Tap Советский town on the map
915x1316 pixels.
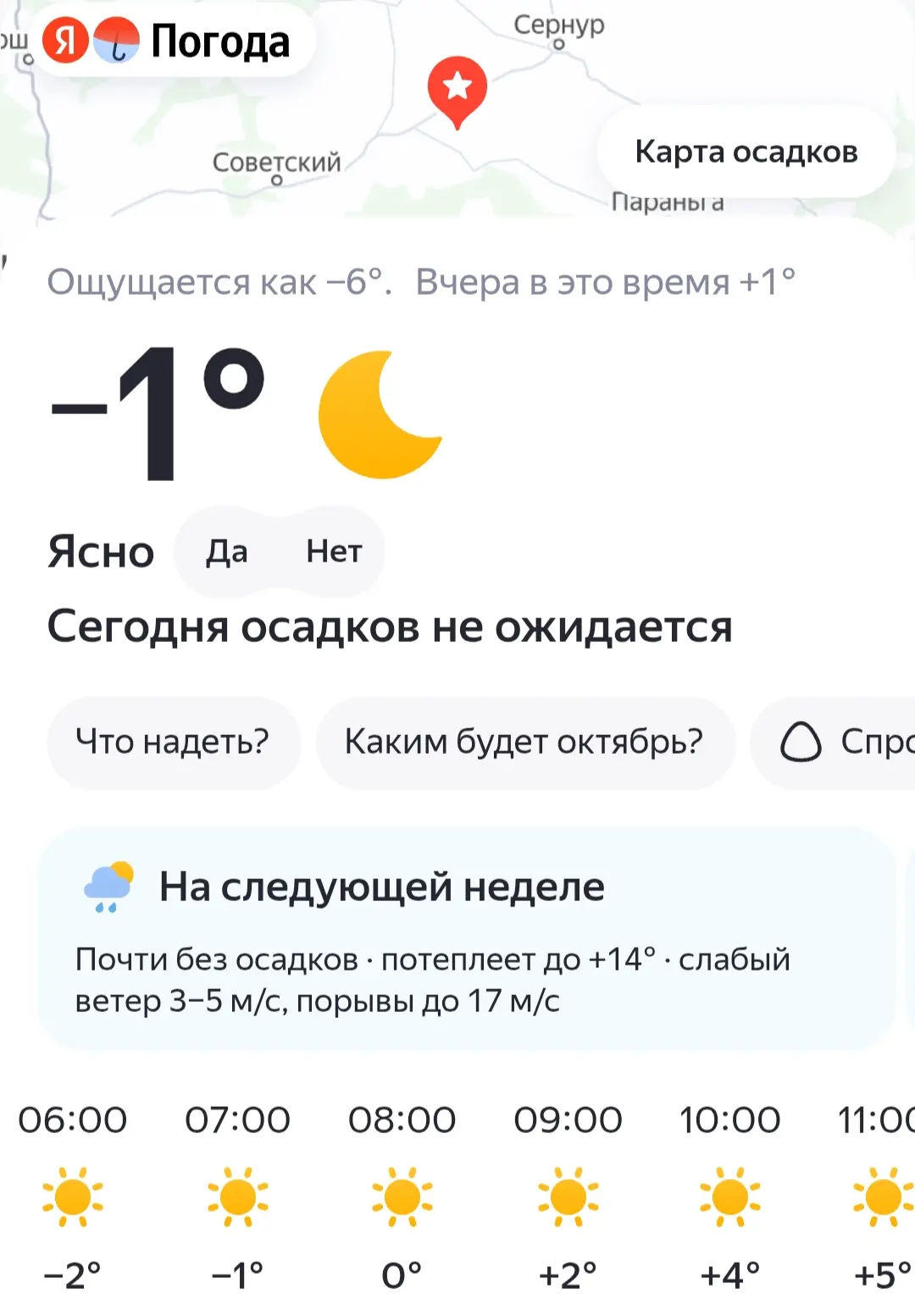[276, 163]
